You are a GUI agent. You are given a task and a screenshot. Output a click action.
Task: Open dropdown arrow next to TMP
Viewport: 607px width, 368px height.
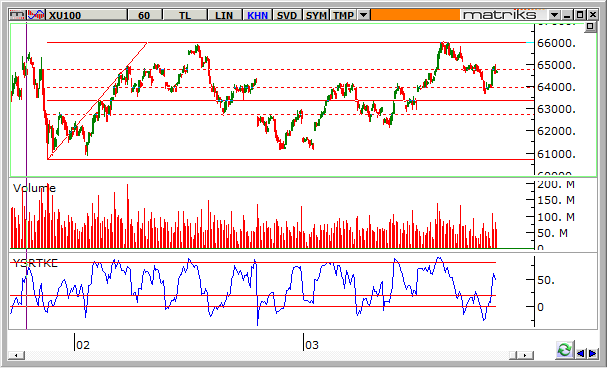[363, 15]
